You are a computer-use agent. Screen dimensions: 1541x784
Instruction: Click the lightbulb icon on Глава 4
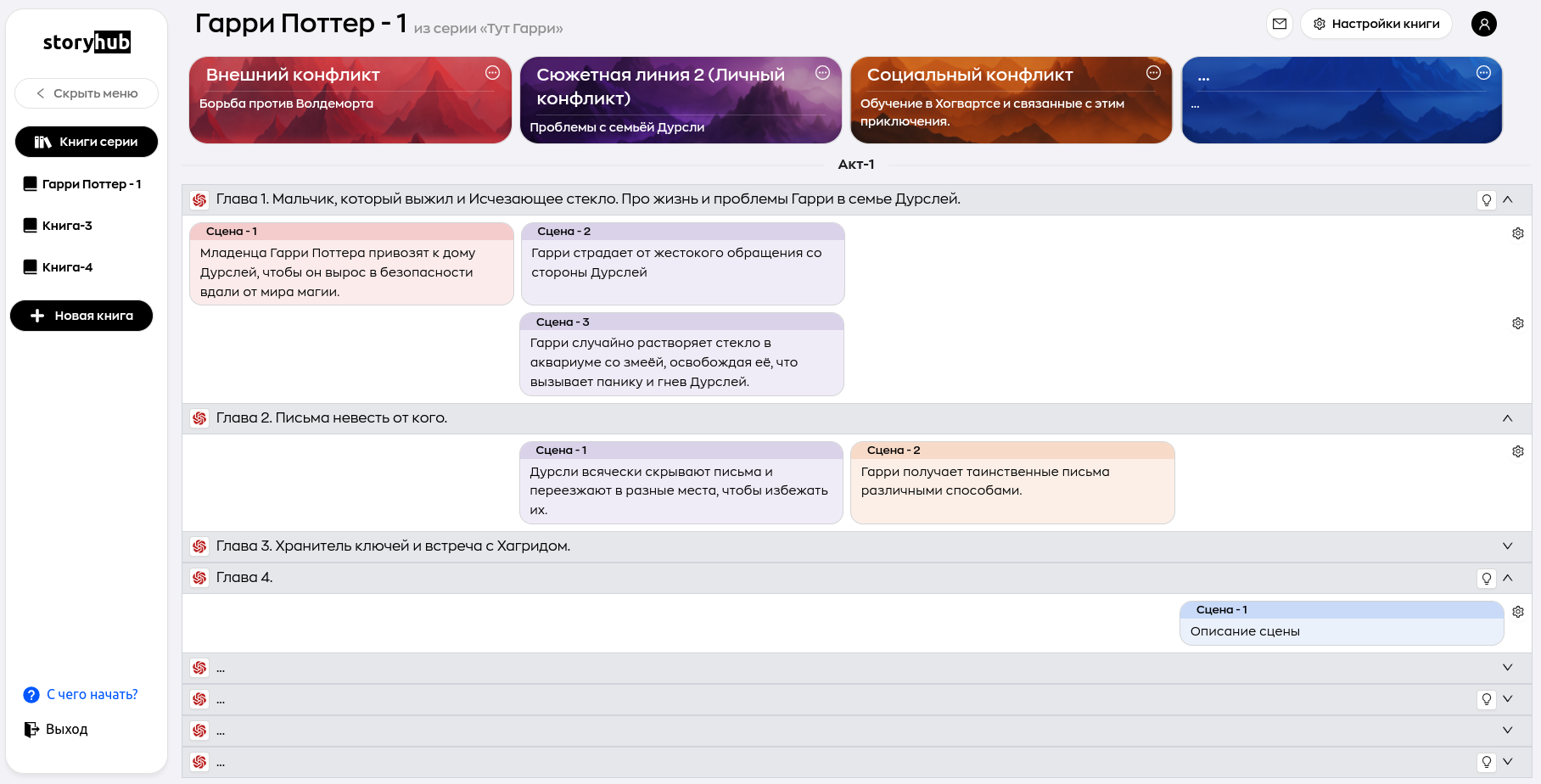pyautogui.click(x=1486, y=579)
